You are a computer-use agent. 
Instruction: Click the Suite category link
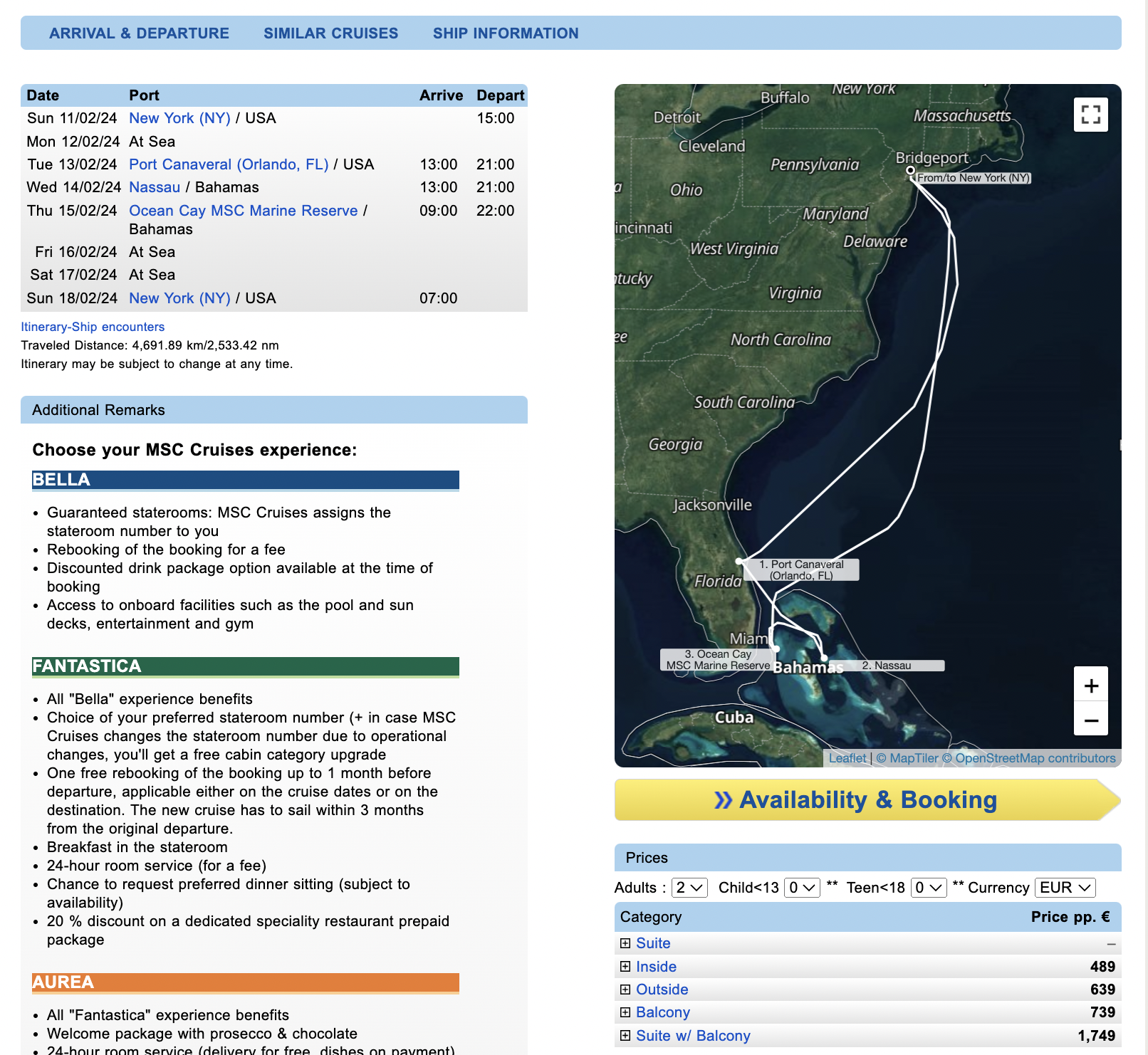coord(653,943)
